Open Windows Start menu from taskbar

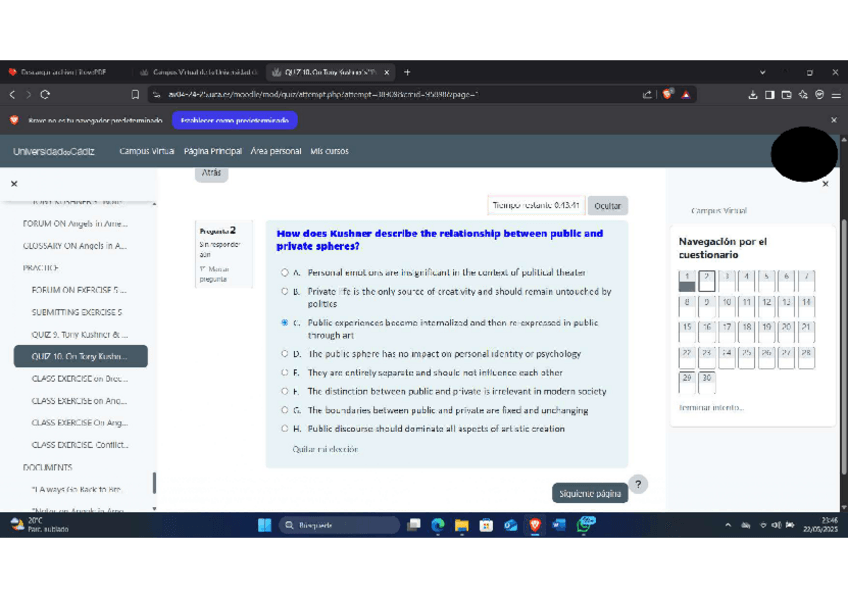pyautogui.click(x=265, y=525)
